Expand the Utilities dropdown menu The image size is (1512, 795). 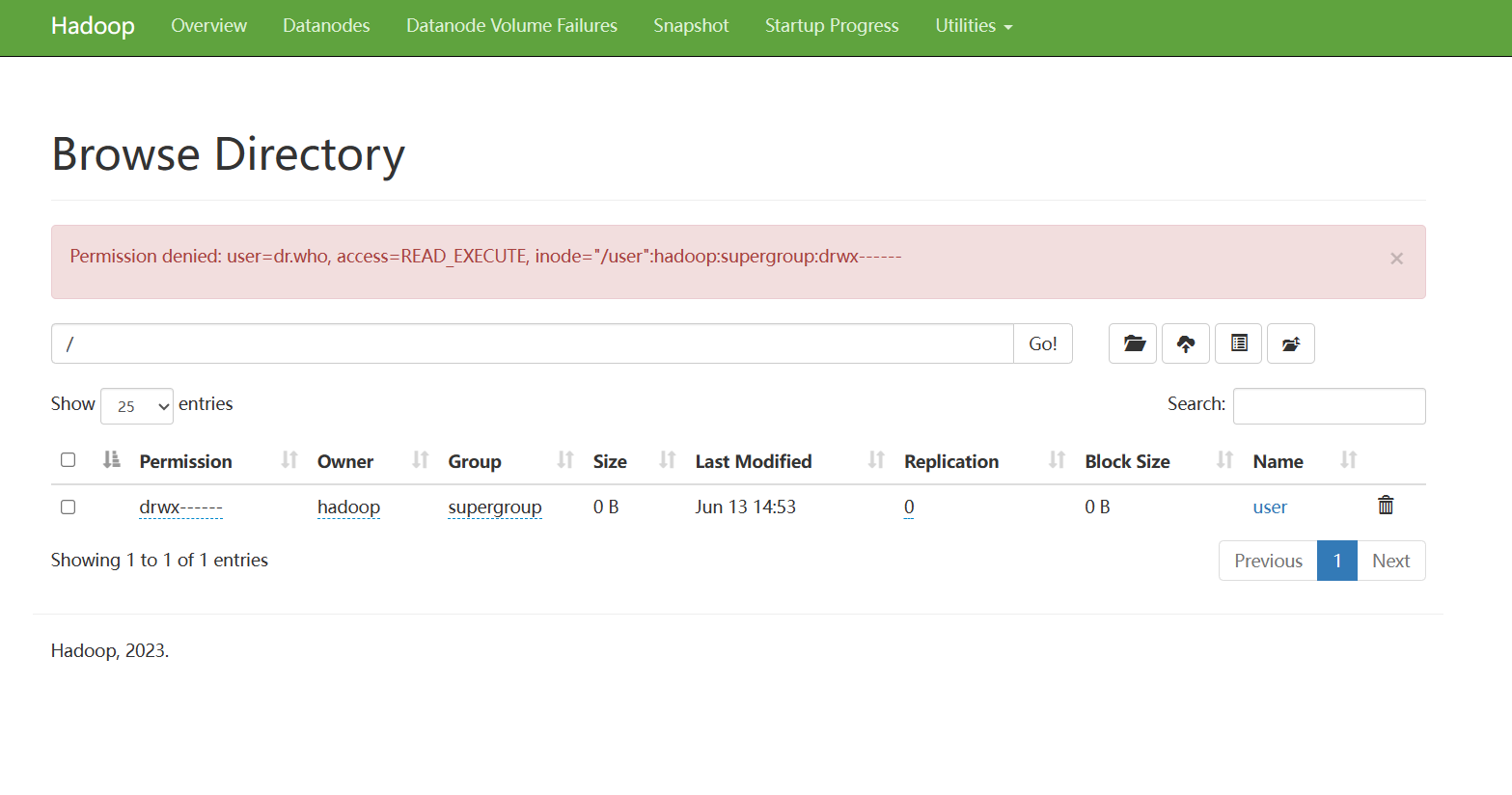point(974,26)
